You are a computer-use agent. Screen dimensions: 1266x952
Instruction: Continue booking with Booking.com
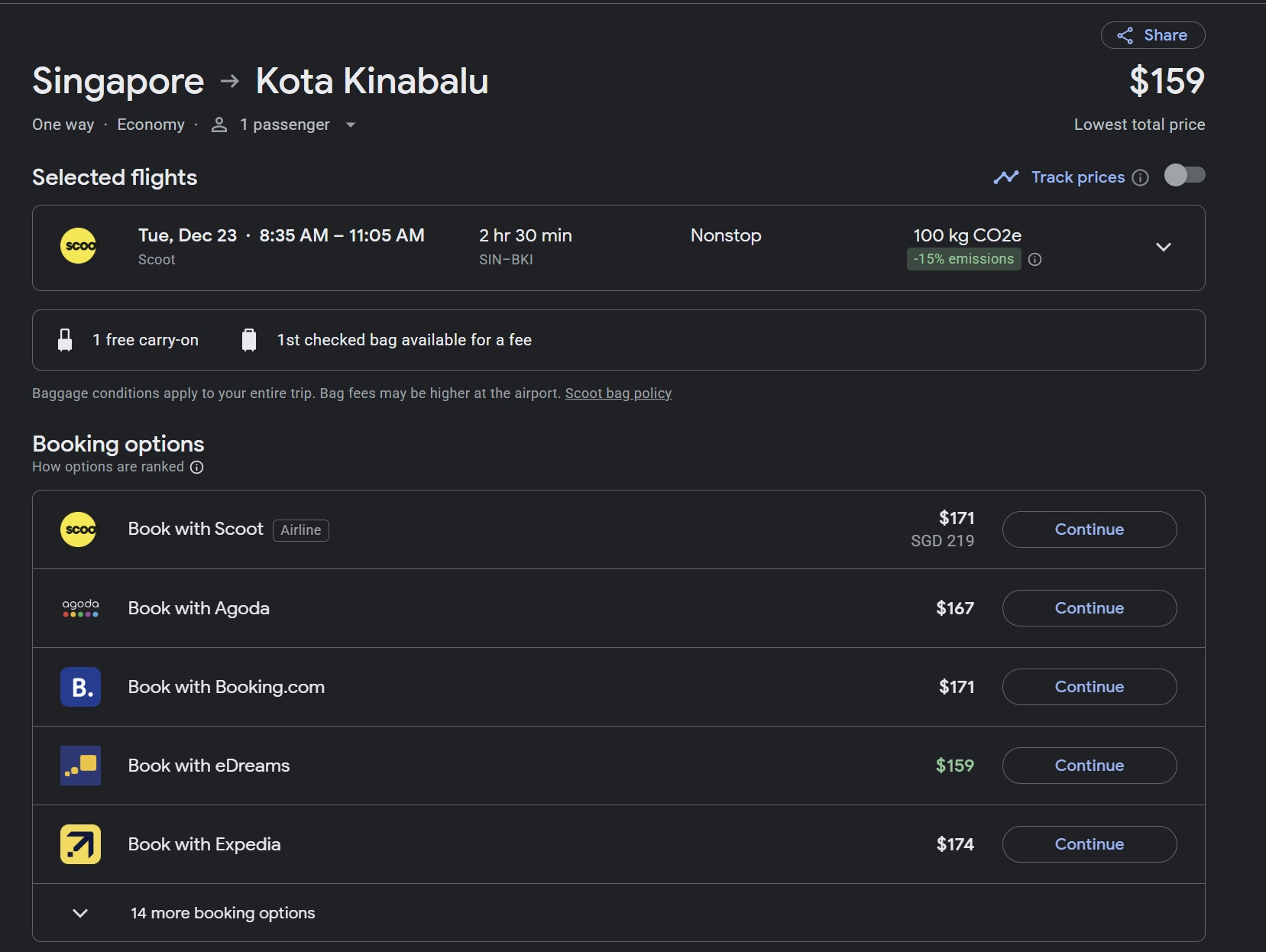[1089, 687]
